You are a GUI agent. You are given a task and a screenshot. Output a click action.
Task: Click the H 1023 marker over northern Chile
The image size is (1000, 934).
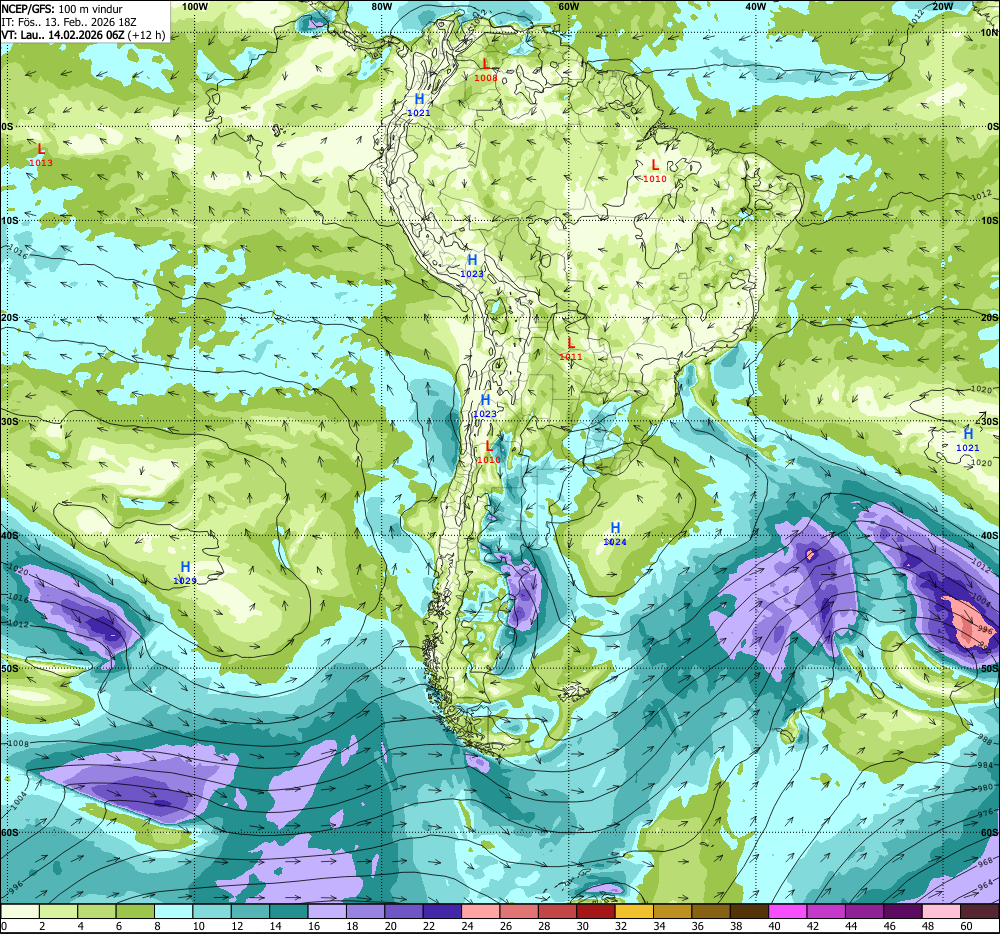pos(485,400)
